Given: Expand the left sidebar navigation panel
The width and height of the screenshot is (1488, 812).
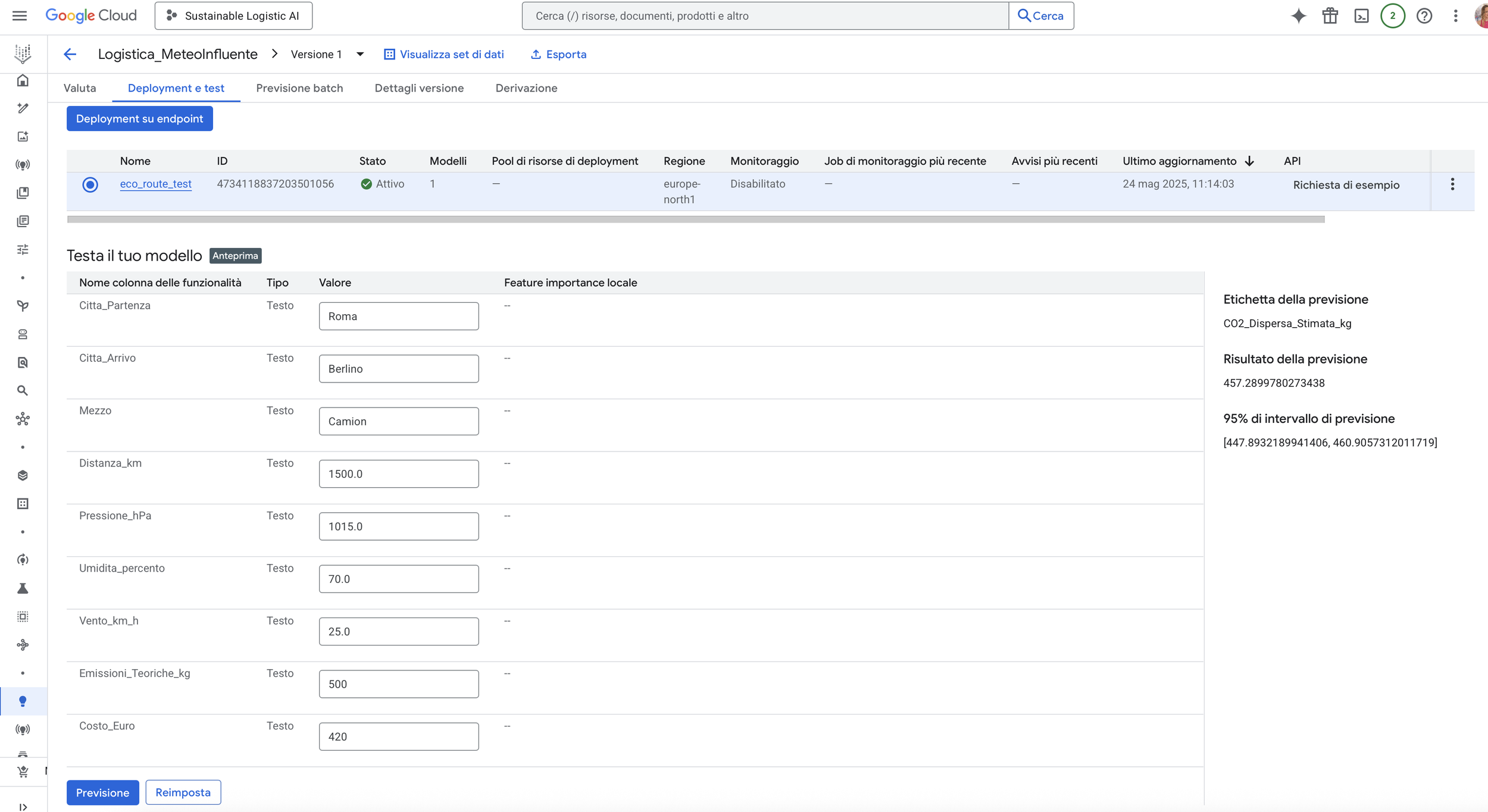Looking at the screenshot, I should [x=23, y=807].
